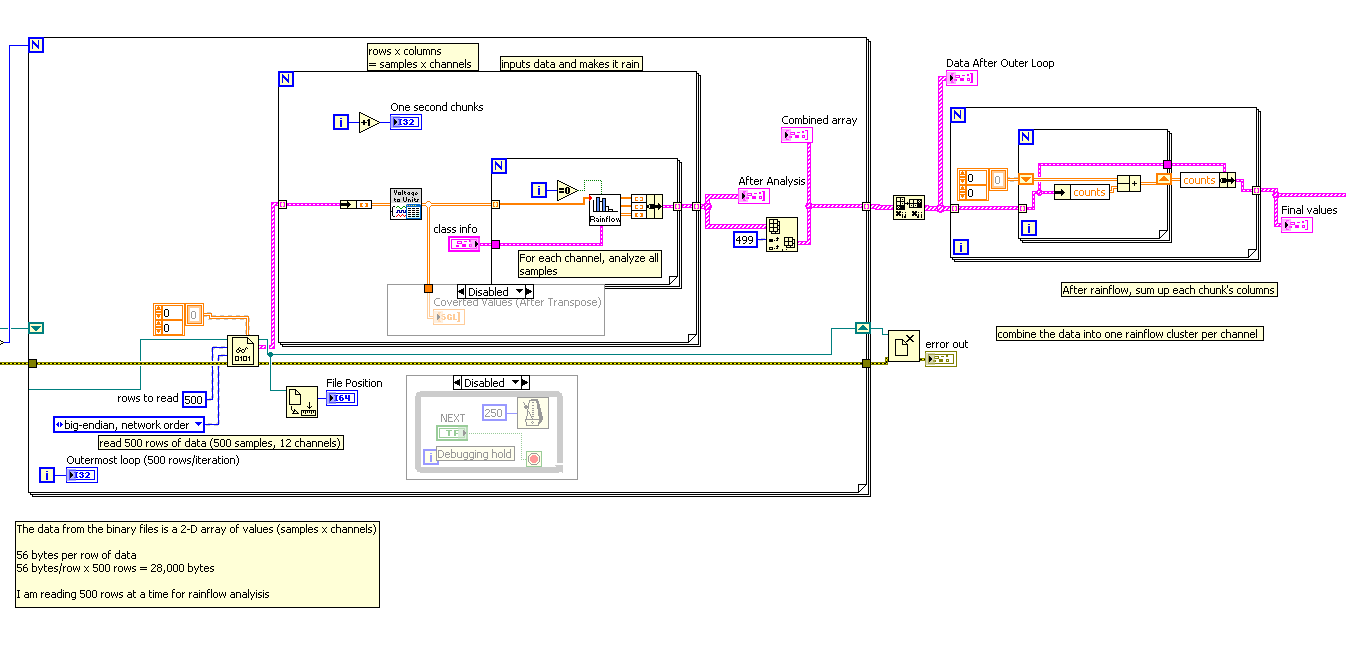Click the Read from Binary File function
Viewport: 1346px width, 656px height.
(x=243, y=350)
